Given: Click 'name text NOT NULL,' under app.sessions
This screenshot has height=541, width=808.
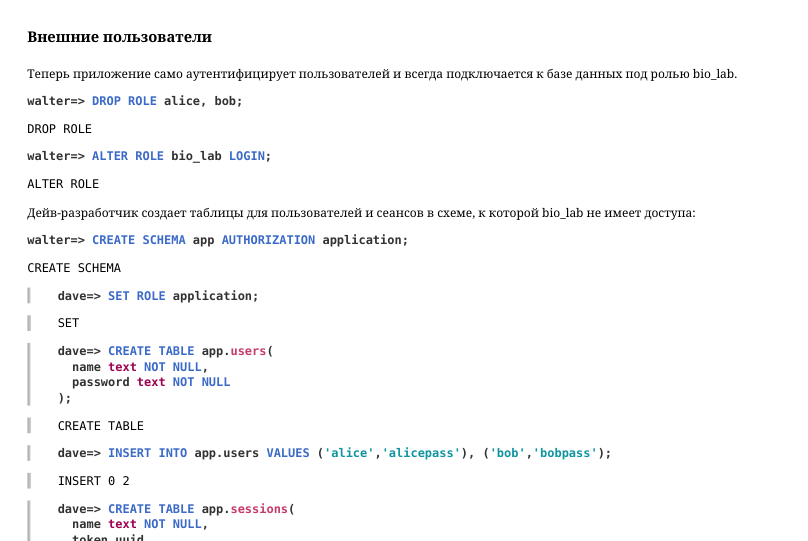Looking at the screenshot, I should pyautogui.click(x=140, y=524).
